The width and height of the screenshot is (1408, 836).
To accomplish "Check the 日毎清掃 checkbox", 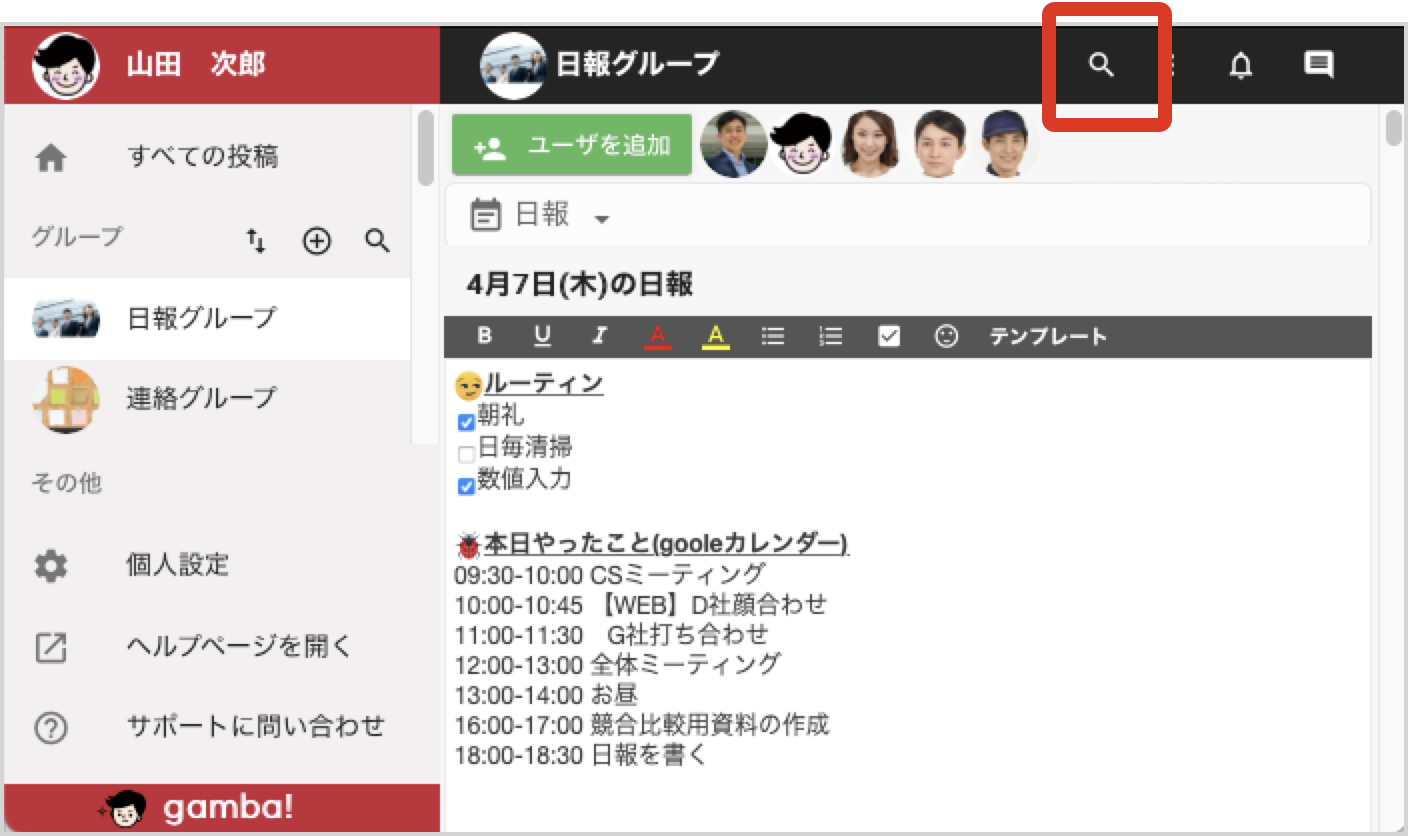I will coord(466,454).
